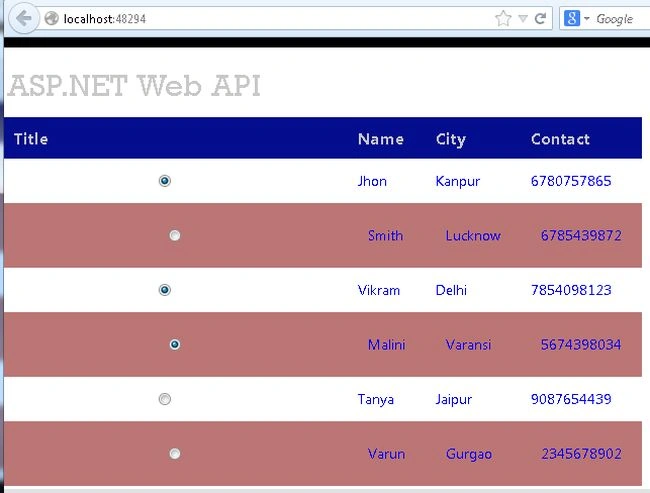Click the Title column header

click(x=31, y=138)
